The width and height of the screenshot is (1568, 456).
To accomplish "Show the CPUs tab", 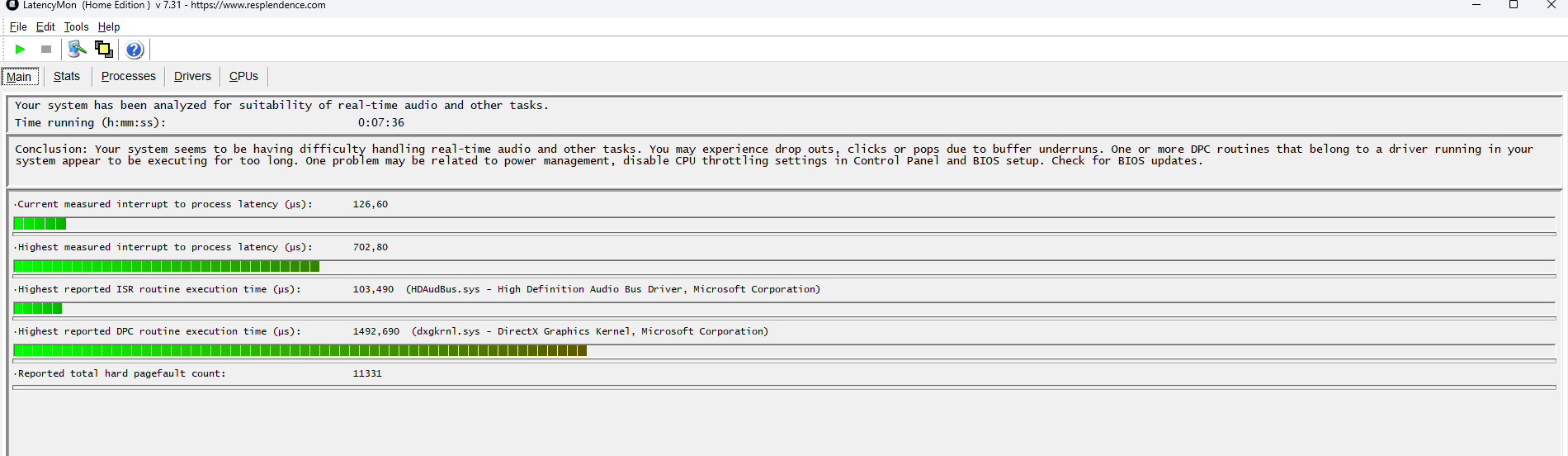I will 243,76.
